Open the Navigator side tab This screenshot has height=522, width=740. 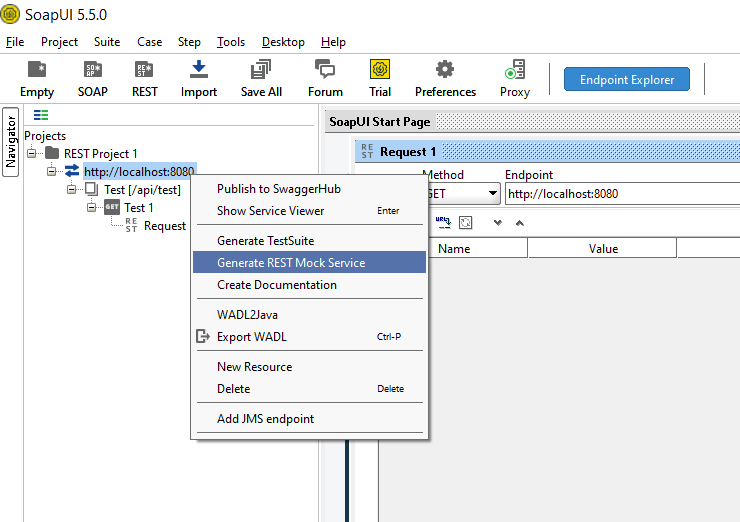point(11,146)
